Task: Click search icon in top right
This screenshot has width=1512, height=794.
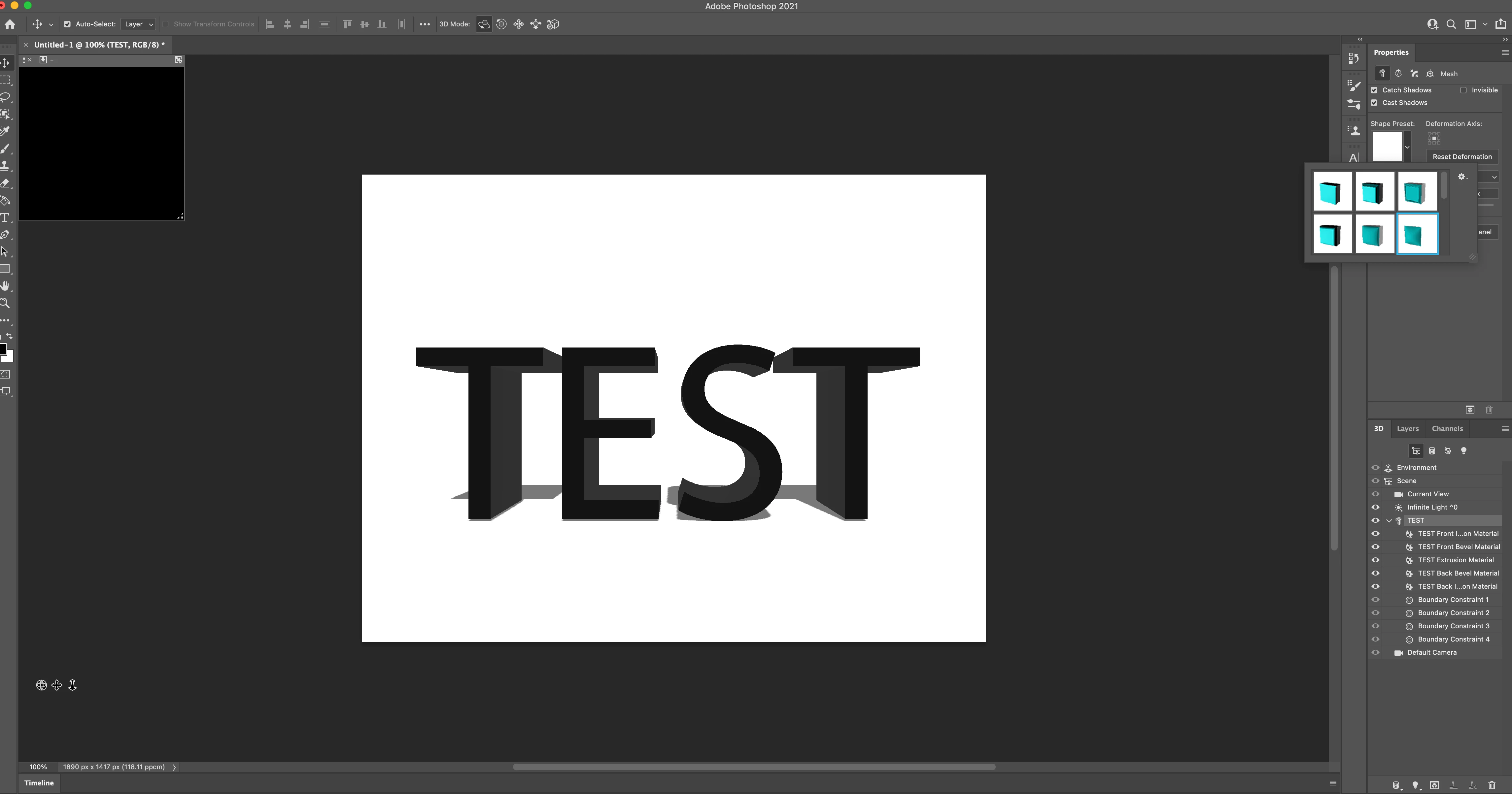Action: click(1451, 24)
